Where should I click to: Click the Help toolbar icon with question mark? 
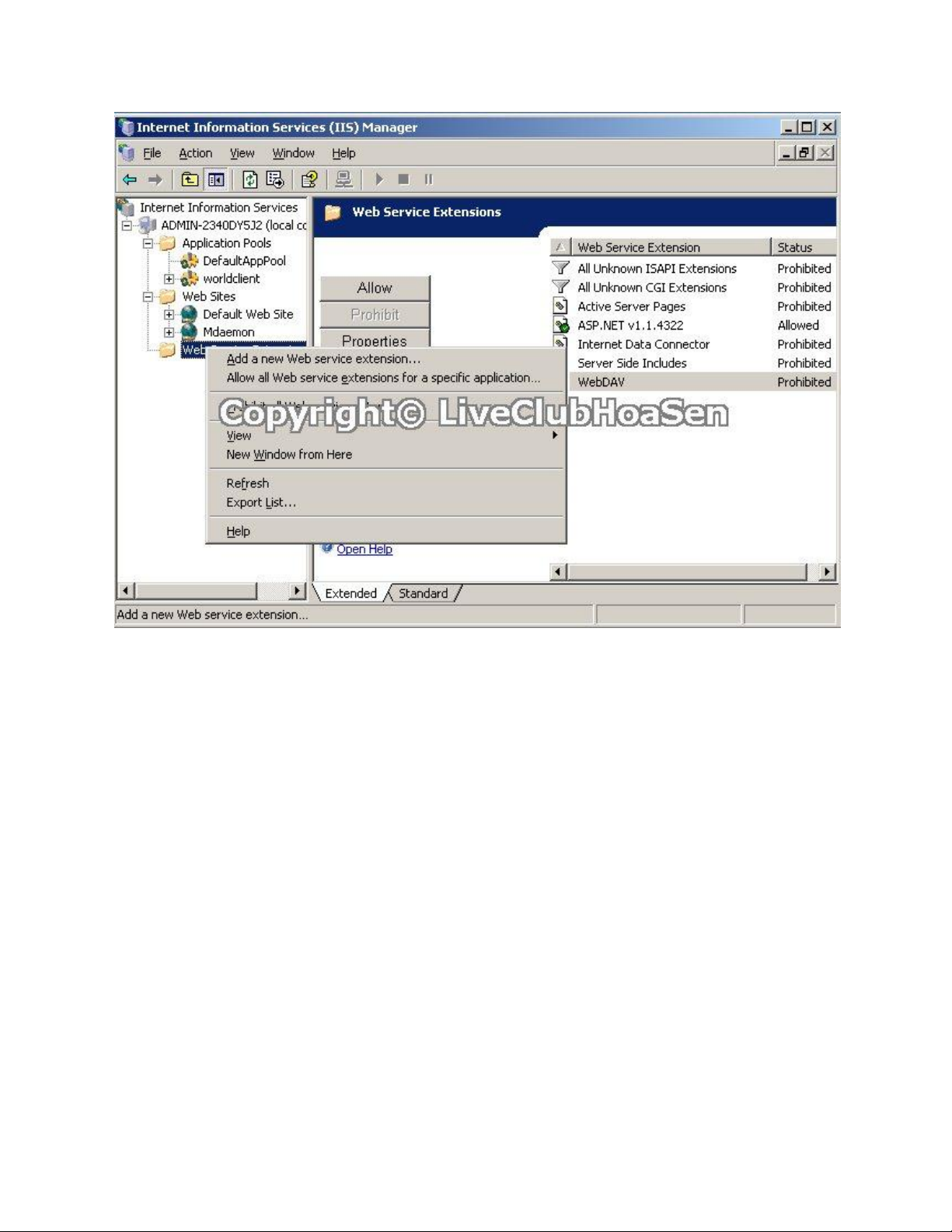tap(309, 180)
